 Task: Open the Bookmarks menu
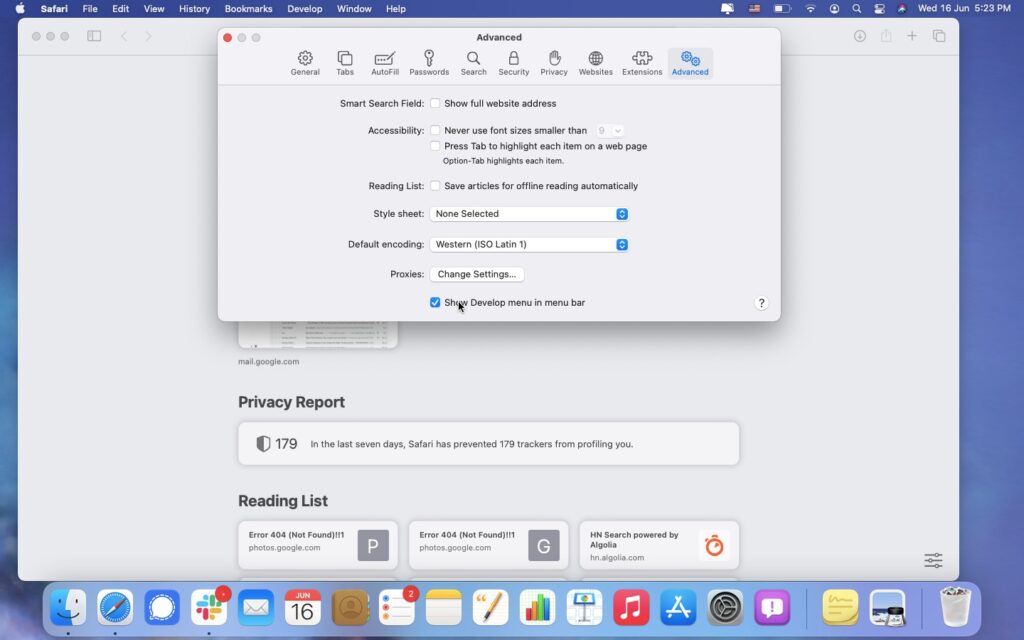point(248,8)
